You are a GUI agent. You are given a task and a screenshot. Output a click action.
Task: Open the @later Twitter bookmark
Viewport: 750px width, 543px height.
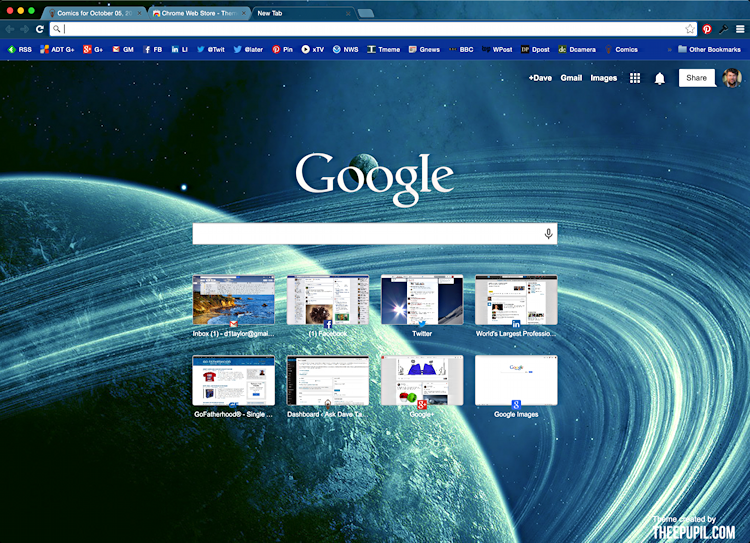[x=248, y=49]
